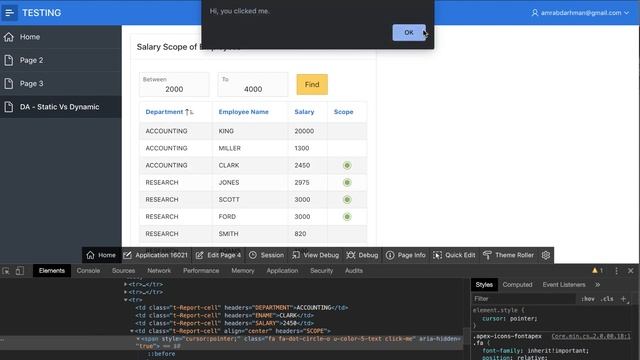Switch to the Audits tab
Screen dimensions: 640x360
coord(353,271)
